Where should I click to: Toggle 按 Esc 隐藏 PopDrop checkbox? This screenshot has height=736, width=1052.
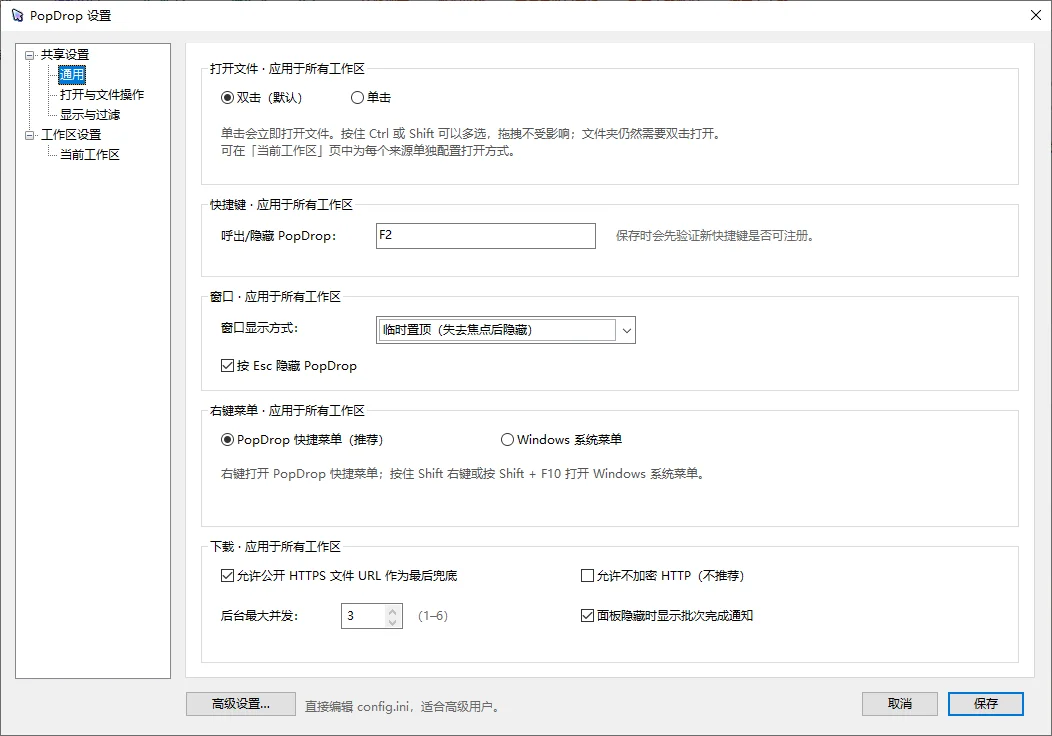tap(288, 366)
